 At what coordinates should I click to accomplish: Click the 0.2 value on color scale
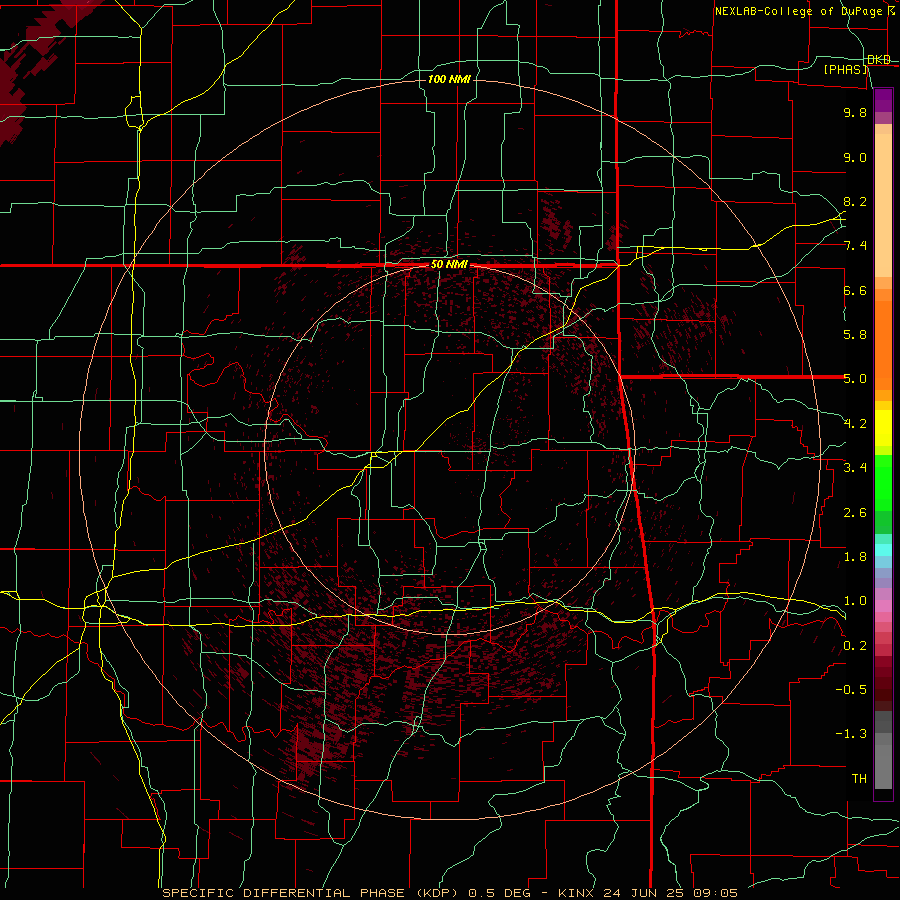(855, 646)
